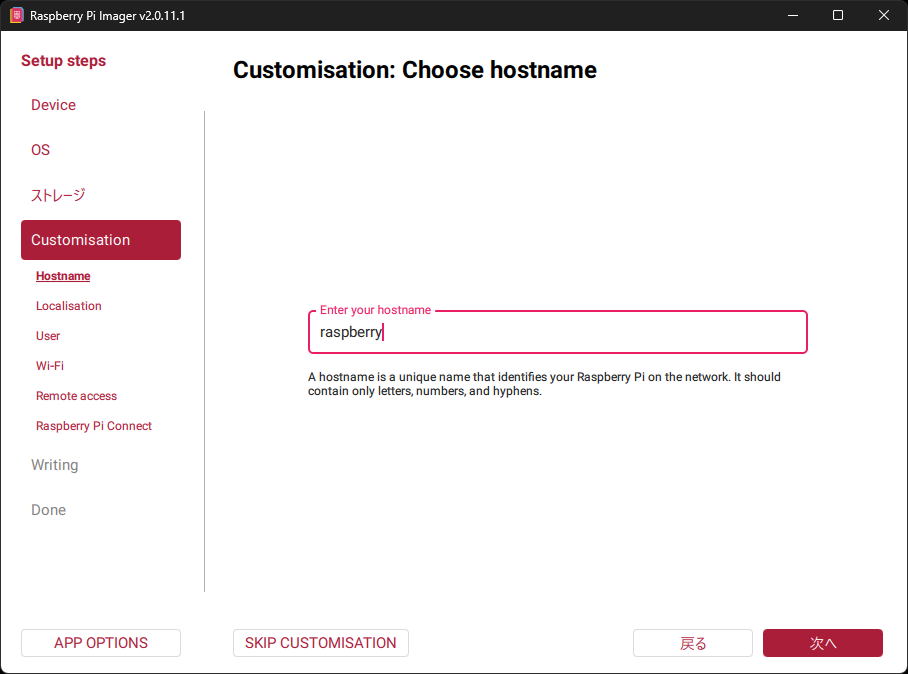Maximize the Raspberry Pi Imager window

tap(838, 15)
